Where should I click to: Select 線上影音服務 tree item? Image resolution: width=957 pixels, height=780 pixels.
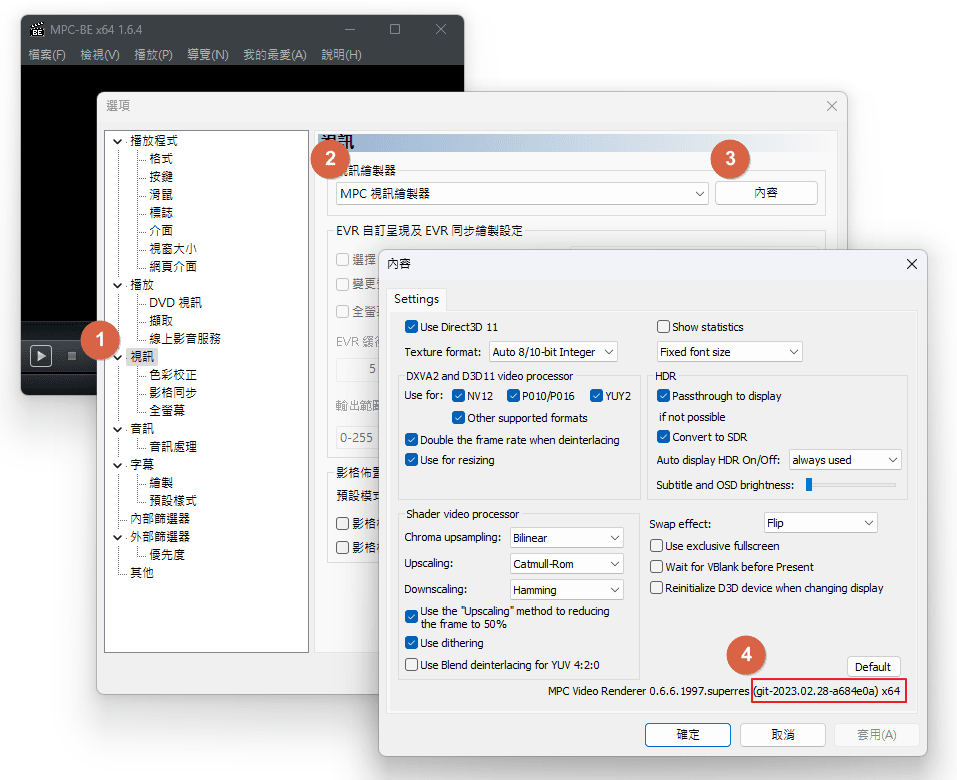pyautogui.click(x=185, y=339)
